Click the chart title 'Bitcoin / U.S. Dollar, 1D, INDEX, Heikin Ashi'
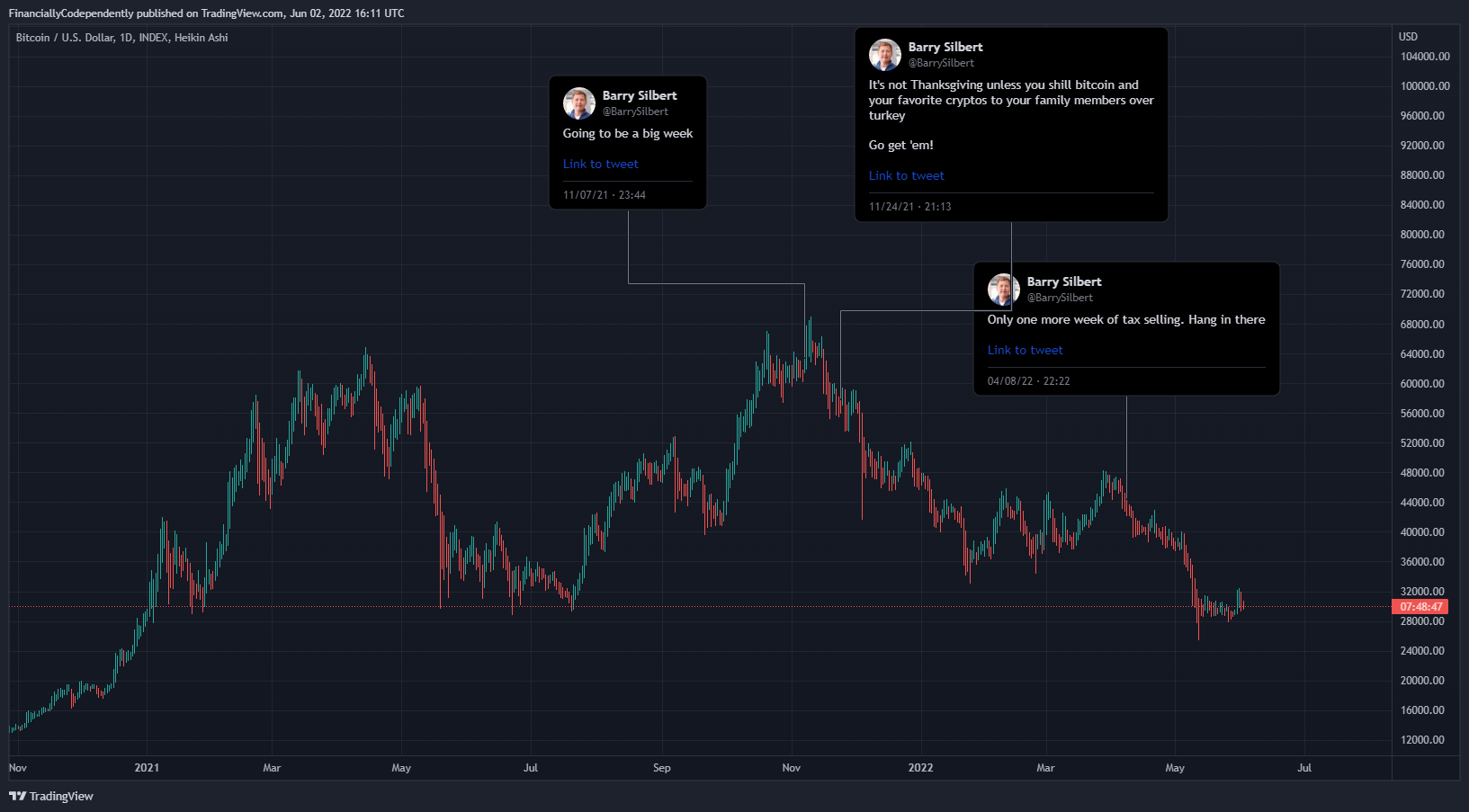This screenshot has height=812, width=1469. 121,38
